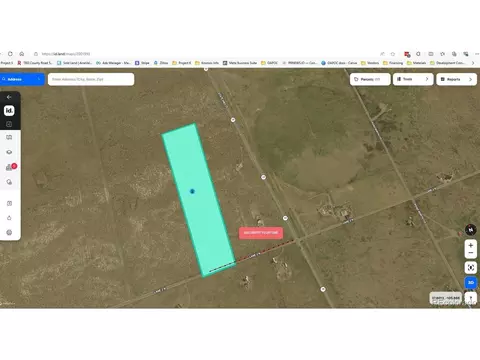This screenshot has height=360, width=480.
Task: Select the blue parcel center marker
Action: click(x=192, y=191)
